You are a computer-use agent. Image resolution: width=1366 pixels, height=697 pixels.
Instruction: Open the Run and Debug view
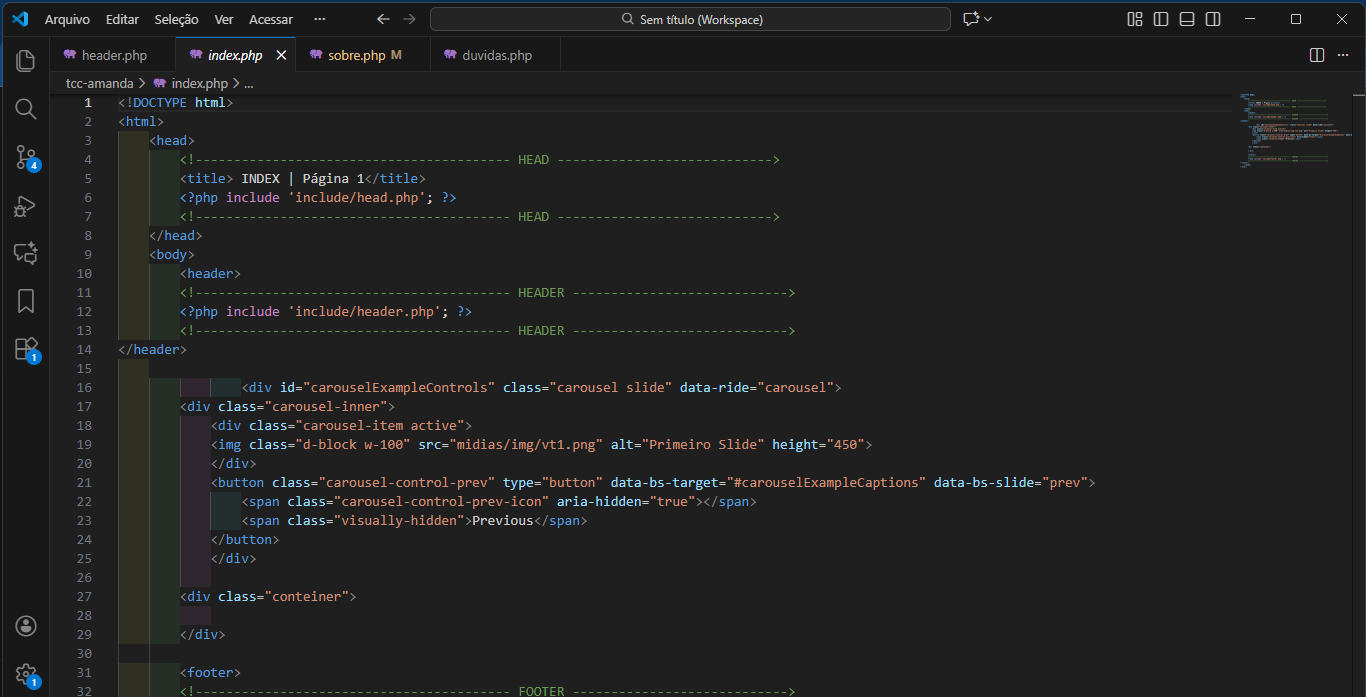26,206
